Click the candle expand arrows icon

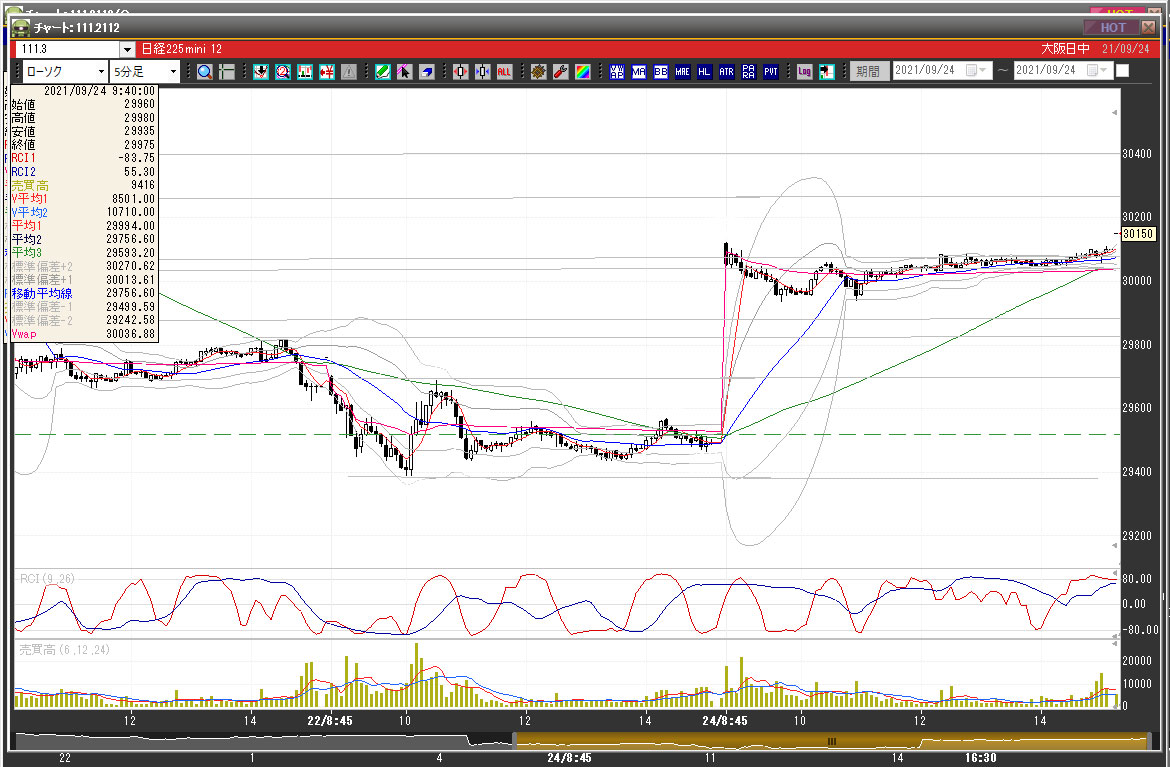[x=483, y=72]
